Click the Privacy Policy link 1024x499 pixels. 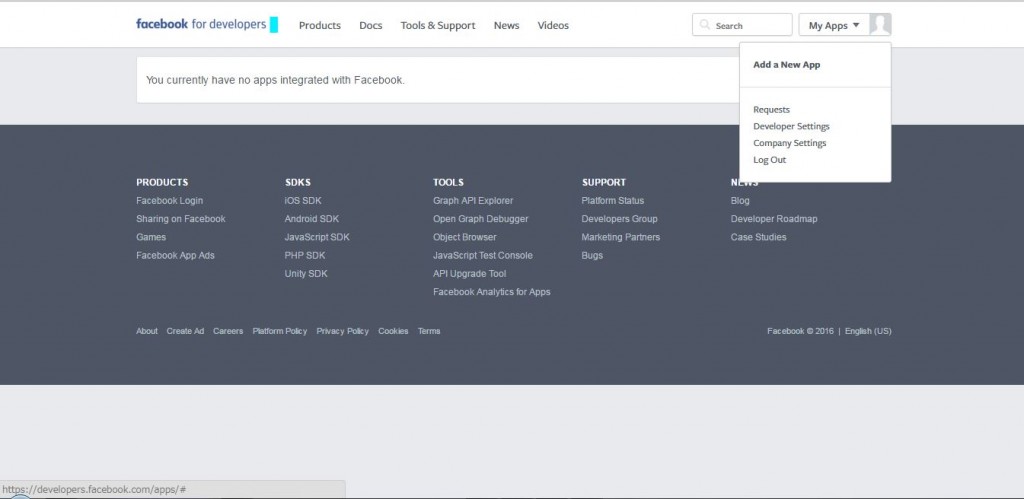click(x=342, y=331)
